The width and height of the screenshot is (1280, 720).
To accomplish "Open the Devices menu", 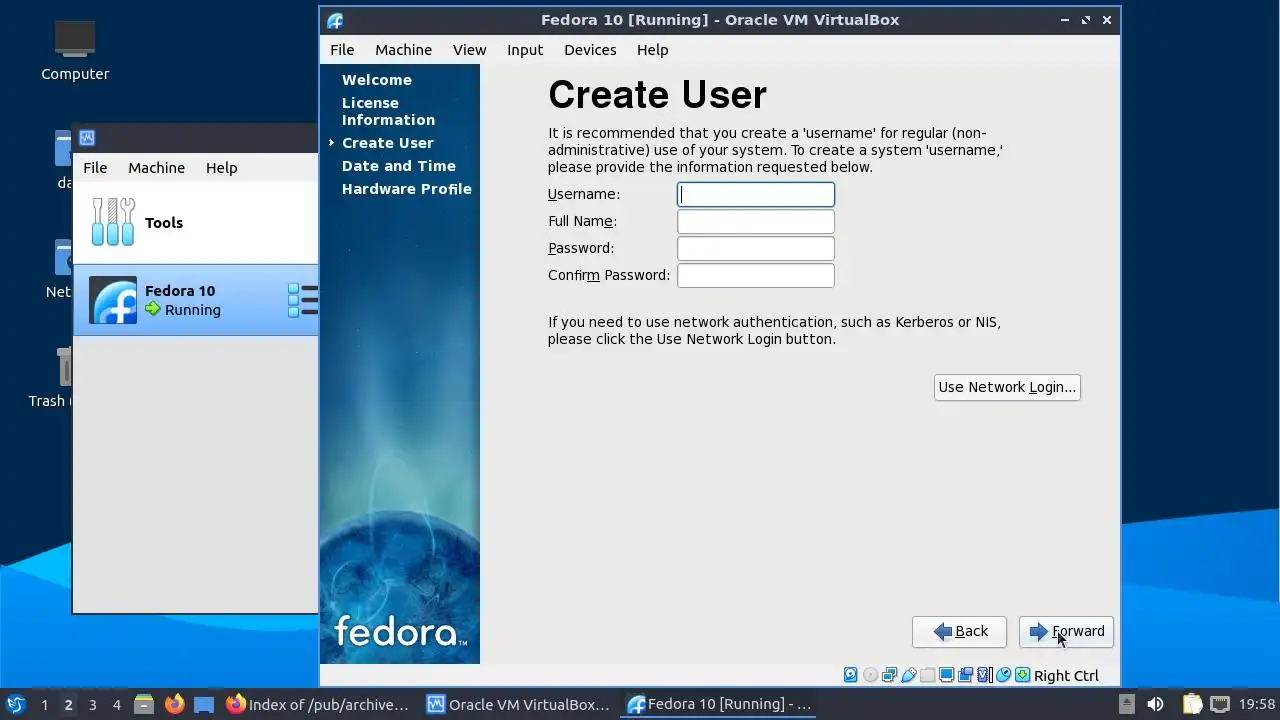I will (590, 50).
